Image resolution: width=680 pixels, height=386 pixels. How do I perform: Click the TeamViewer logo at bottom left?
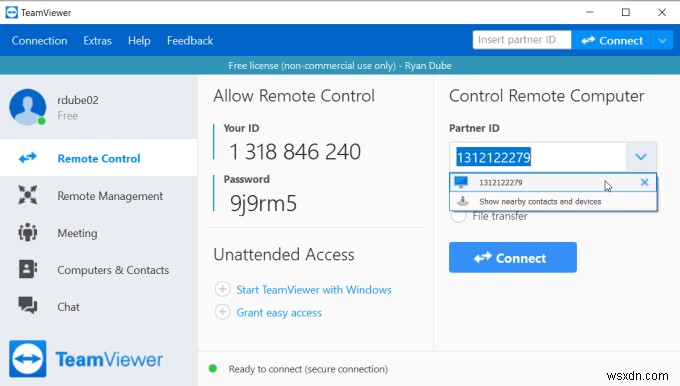(86, 359)
